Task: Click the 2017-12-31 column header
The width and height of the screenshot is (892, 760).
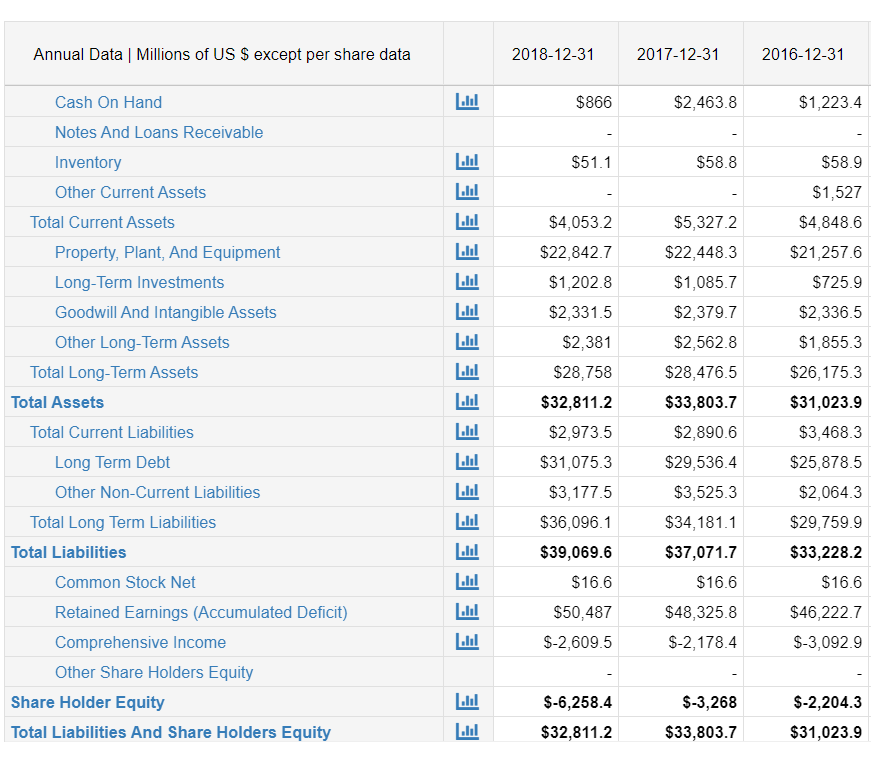Action: tap(680, 54)
